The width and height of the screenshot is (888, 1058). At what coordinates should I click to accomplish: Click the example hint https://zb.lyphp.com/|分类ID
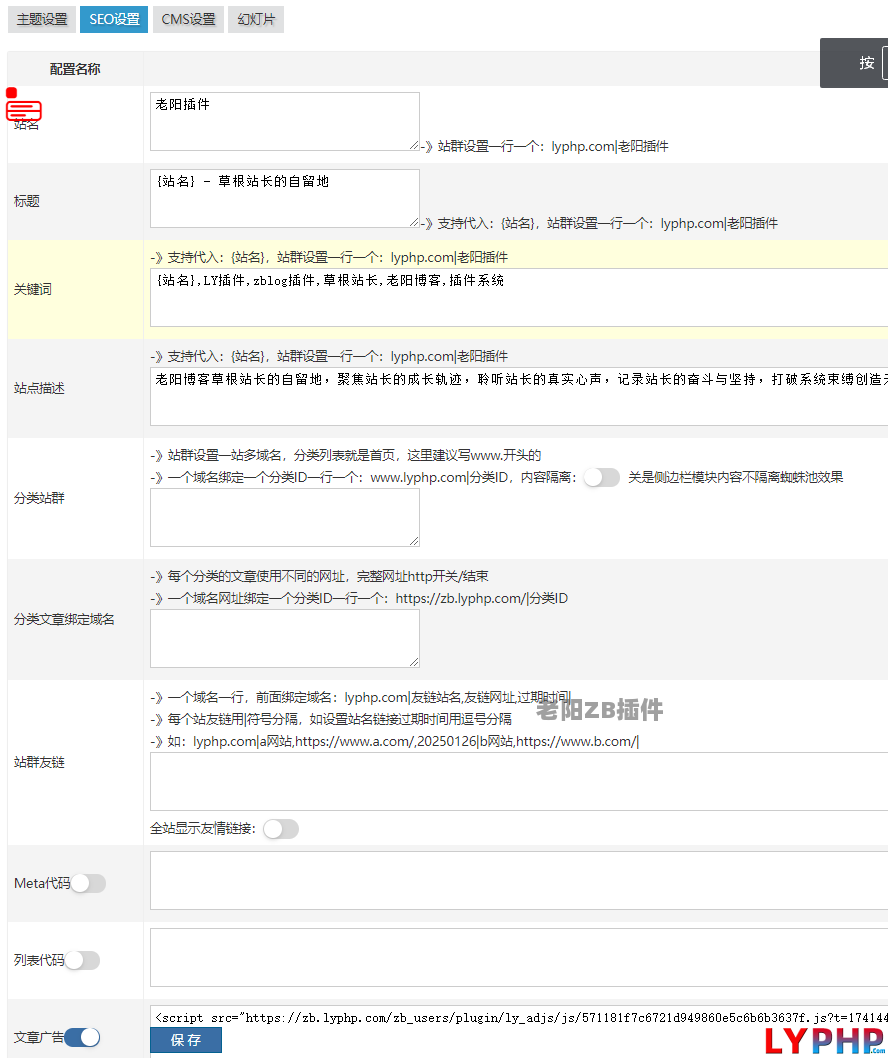click(360, 598)
